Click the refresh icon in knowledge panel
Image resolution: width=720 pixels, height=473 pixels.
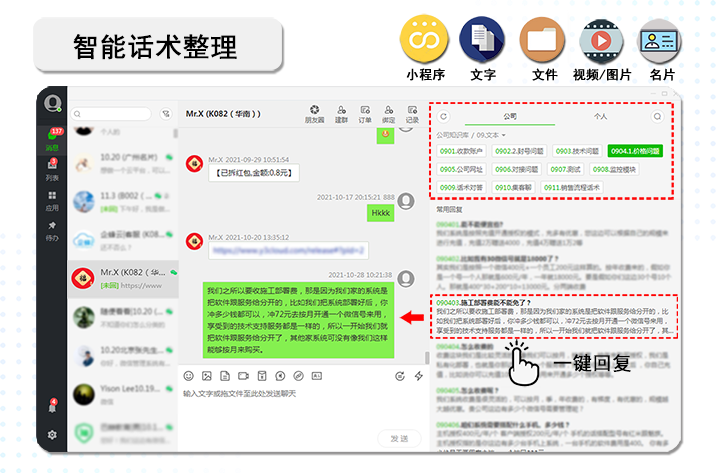click(444, 116)
